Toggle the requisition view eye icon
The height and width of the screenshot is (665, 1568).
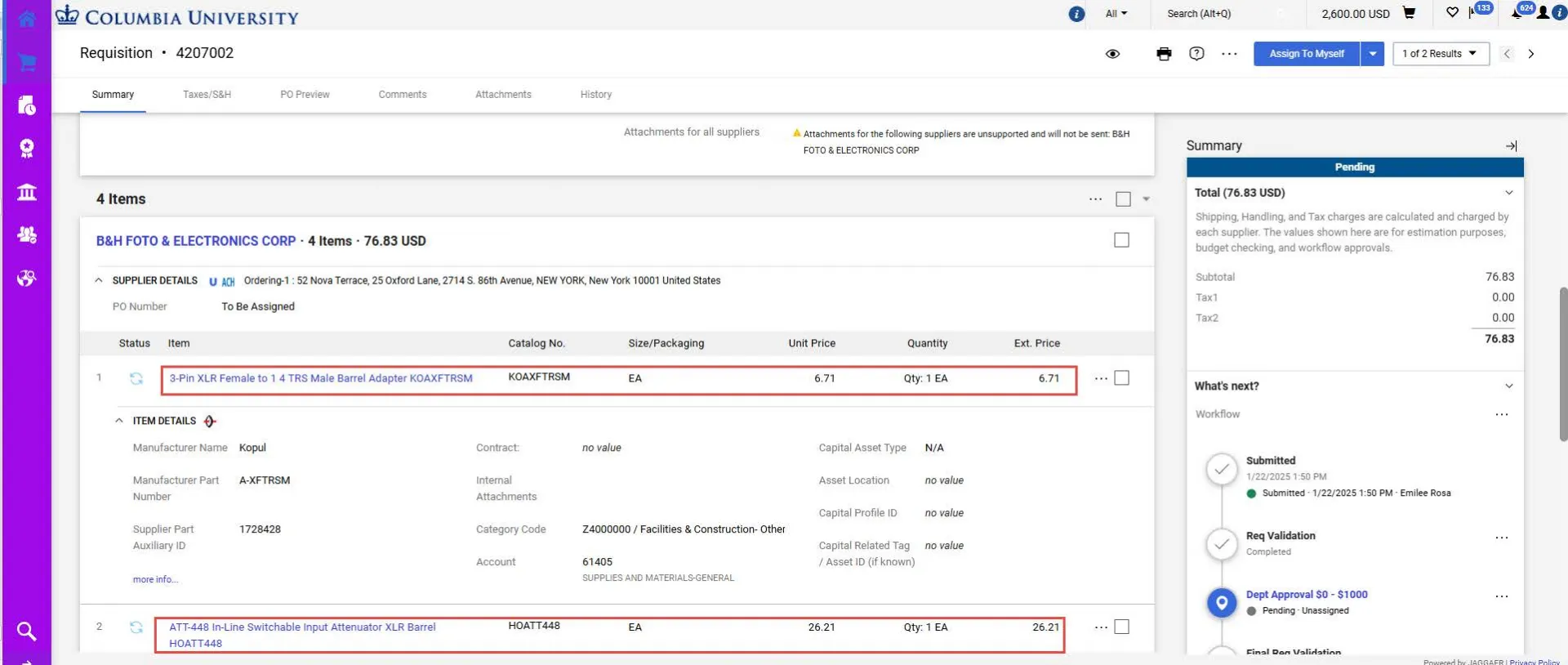coord(1112,54)
